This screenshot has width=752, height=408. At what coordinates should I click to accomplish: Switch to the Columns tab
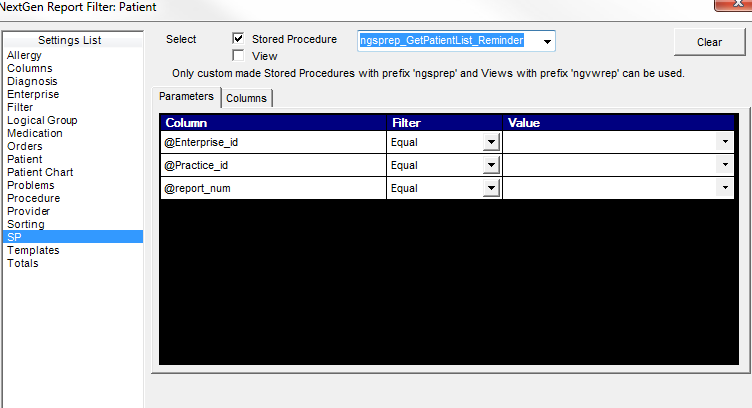[x=247, y=98]
